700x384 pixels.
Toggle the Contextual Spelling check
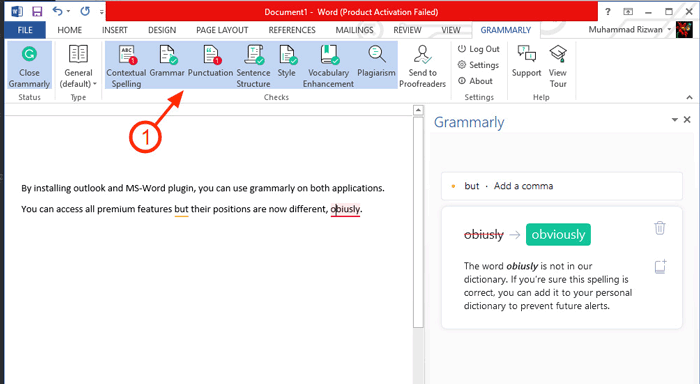click(x=126, y=66)
